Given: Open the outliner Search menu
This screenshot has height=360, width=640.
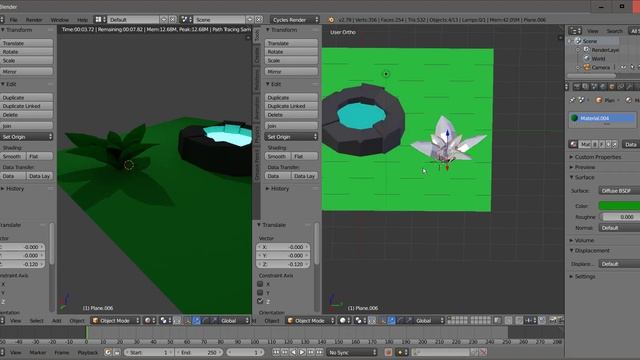Looking at the screenshot, I should point(614,31).
